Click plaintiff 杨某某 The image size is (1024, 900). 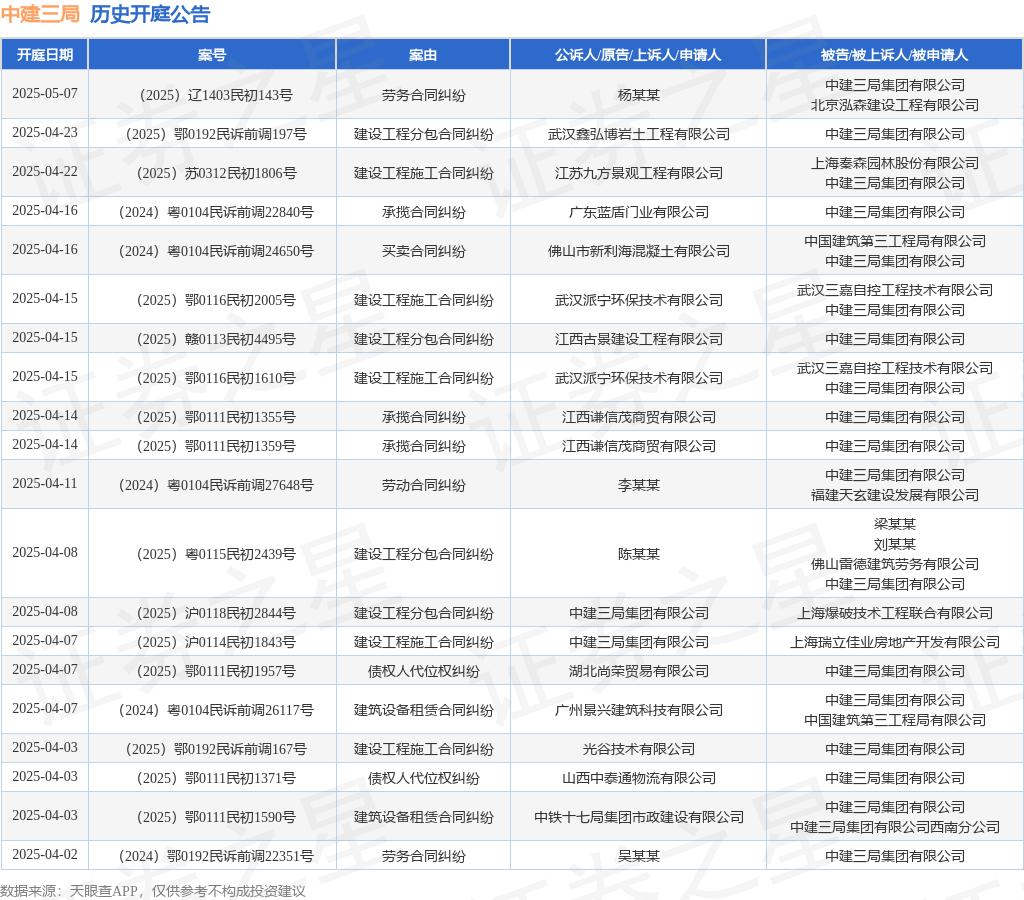(638, 95)
